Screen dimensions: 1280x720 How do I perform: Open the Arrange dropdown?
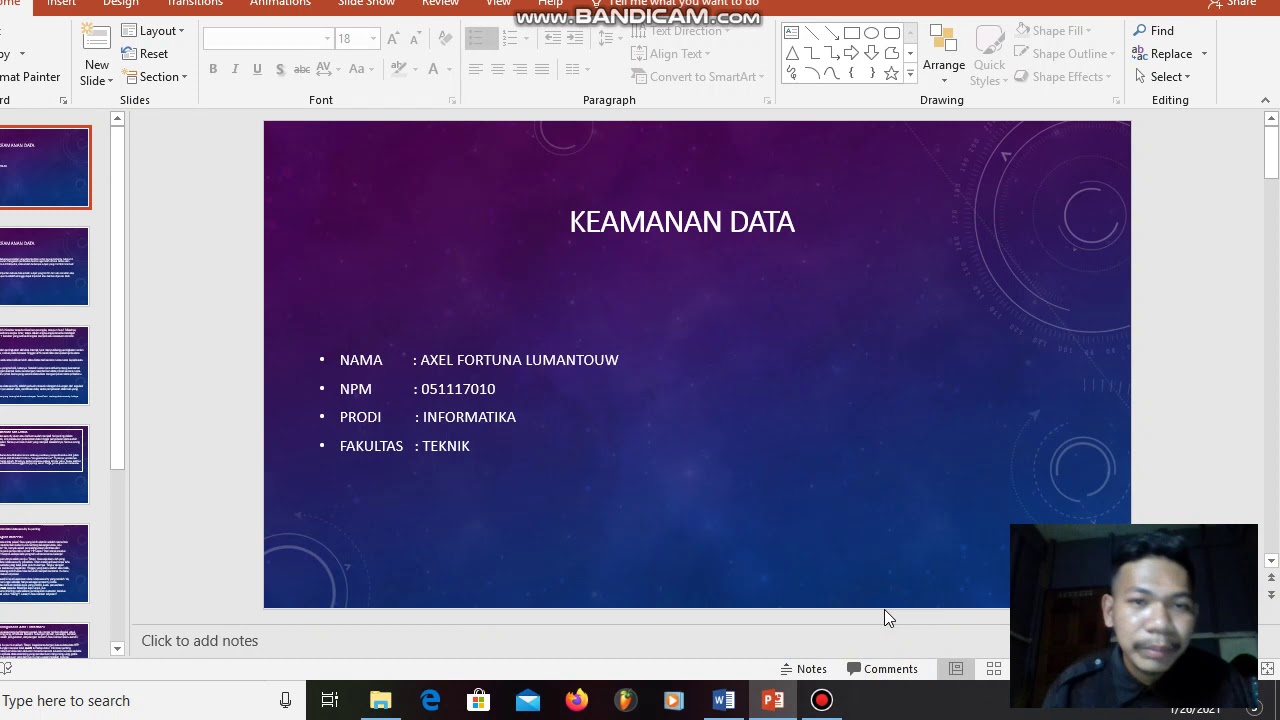pyautogui.click(x=944, y=56)
